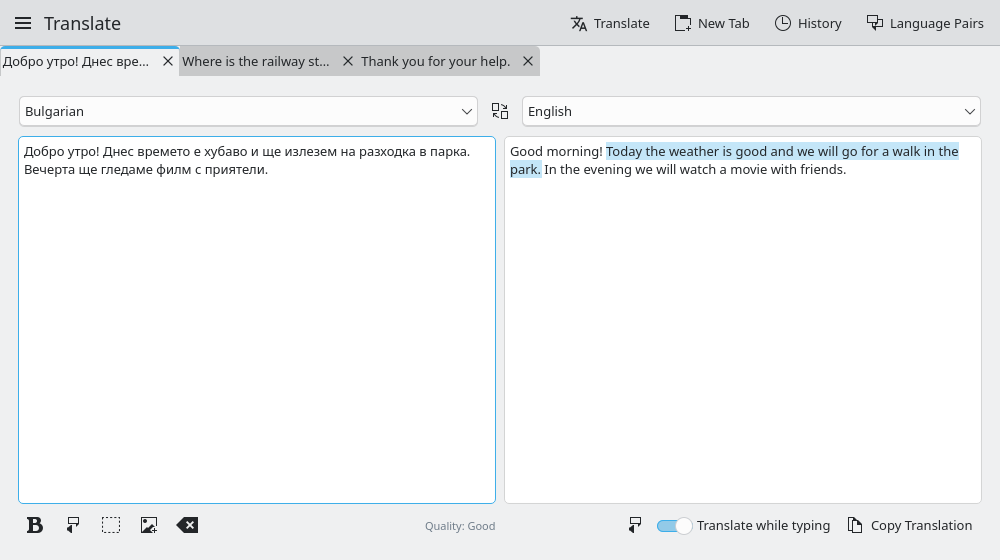This screenshot has width=1000, height=560.
Task: Click the Translate toolbar button
Action: click(610, 24)
